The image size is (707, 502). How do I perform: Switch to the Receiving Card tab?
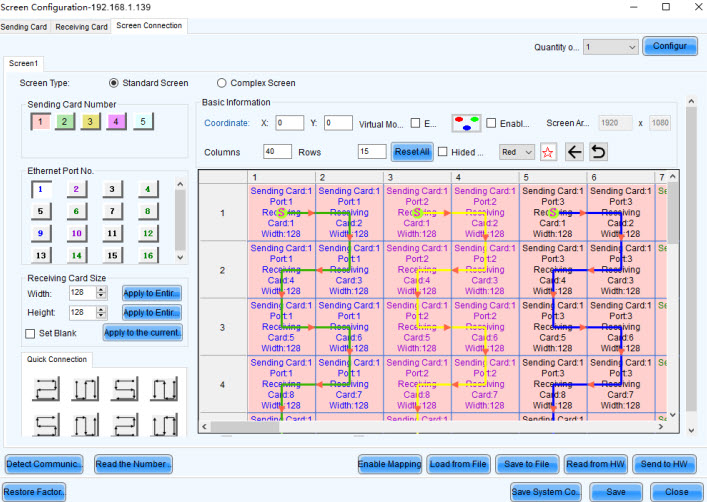coord(81,27)
